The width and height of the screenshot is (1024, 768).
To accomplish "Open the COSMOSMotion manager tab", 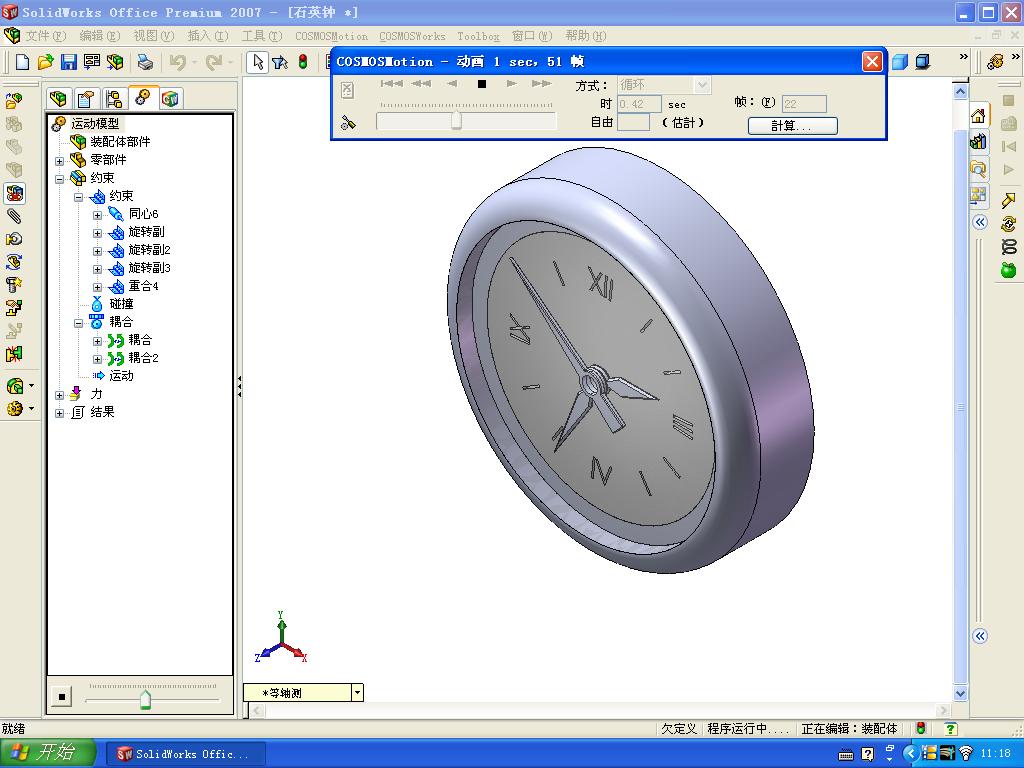I will pyautogui.click(x=142, y=98).
